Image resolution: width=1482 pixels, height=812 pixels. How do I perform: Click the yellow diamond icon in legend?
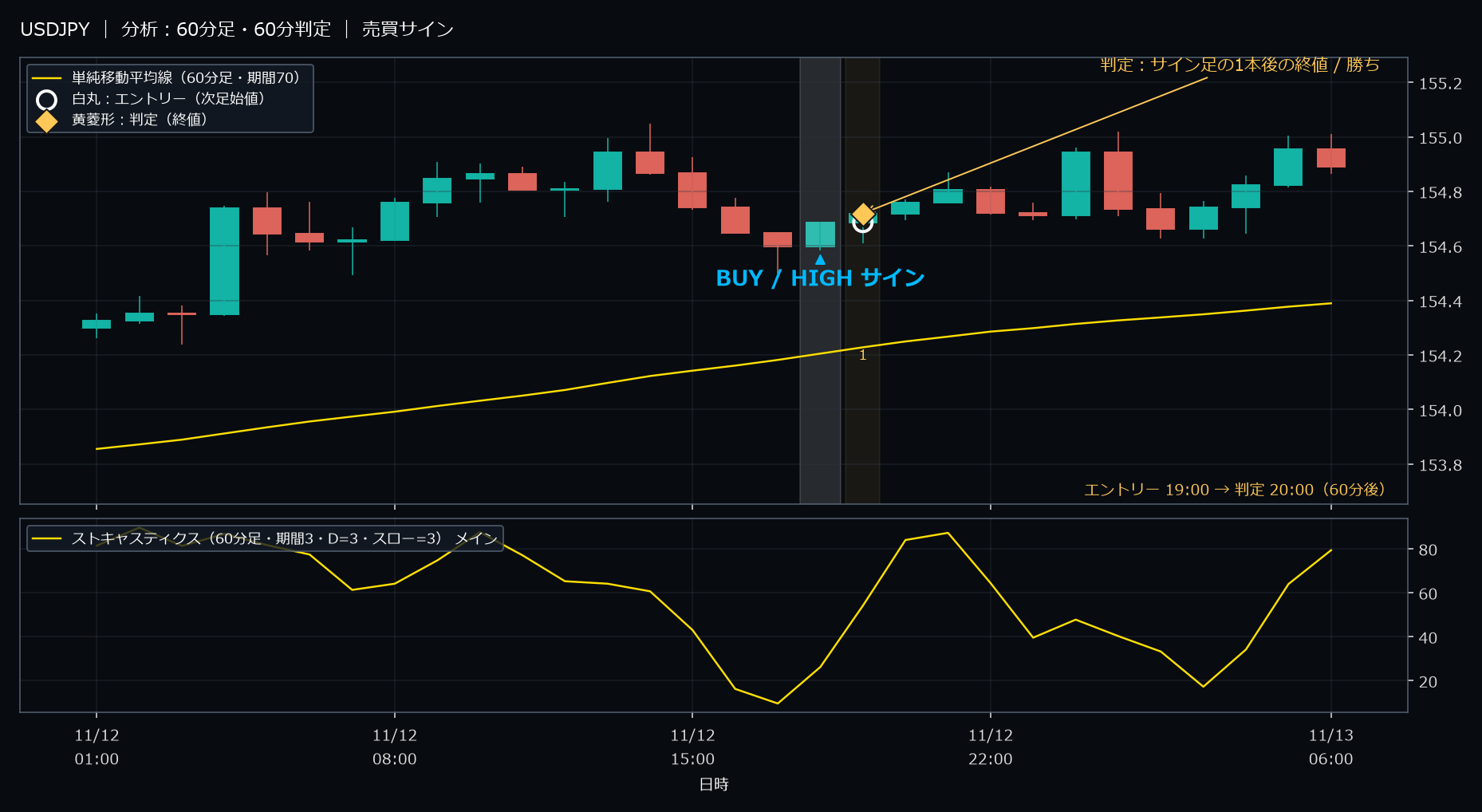[x=47, y=120]
